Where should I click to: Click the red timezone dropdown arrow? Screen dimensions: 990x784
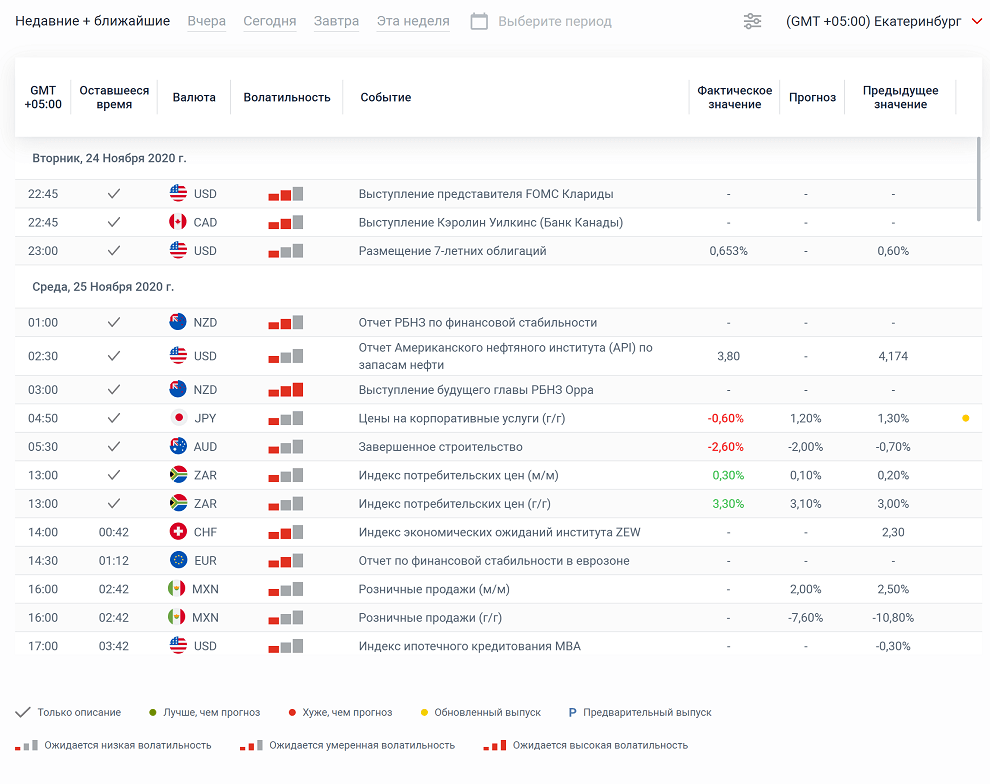977,21
